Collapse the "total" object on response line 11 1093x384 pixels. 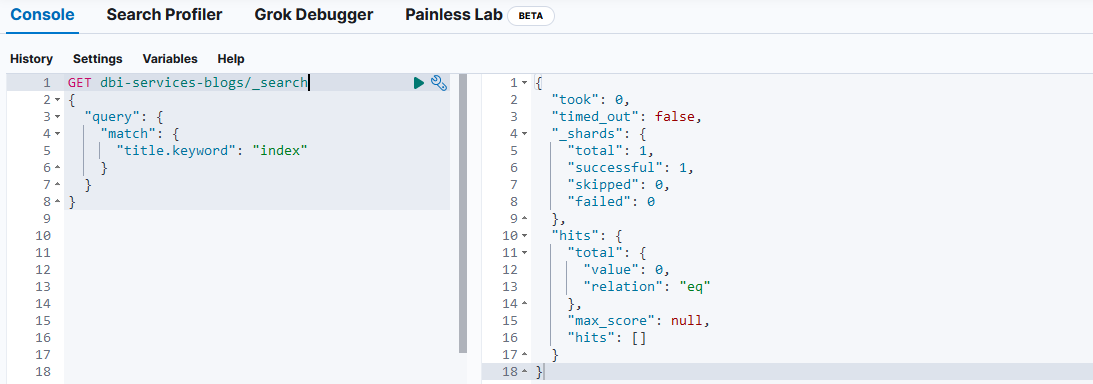[x=524, y=253]
